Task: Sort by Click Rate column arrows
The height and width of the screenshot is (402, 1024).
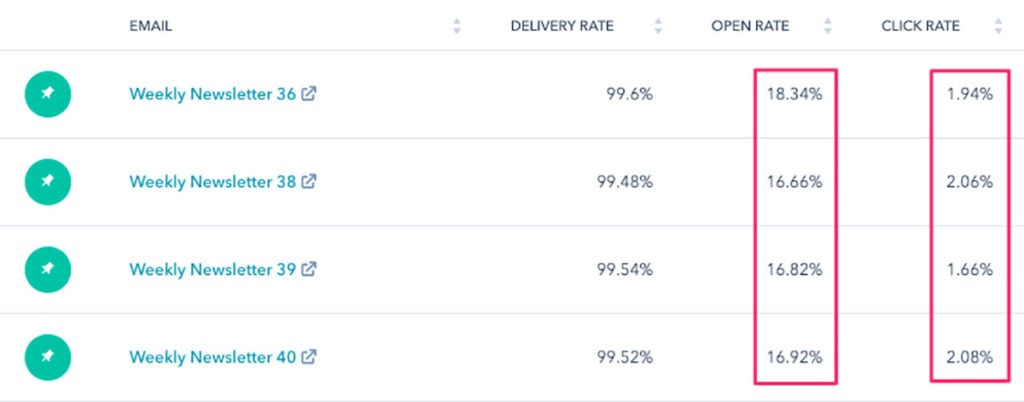Action: [998, 26]
